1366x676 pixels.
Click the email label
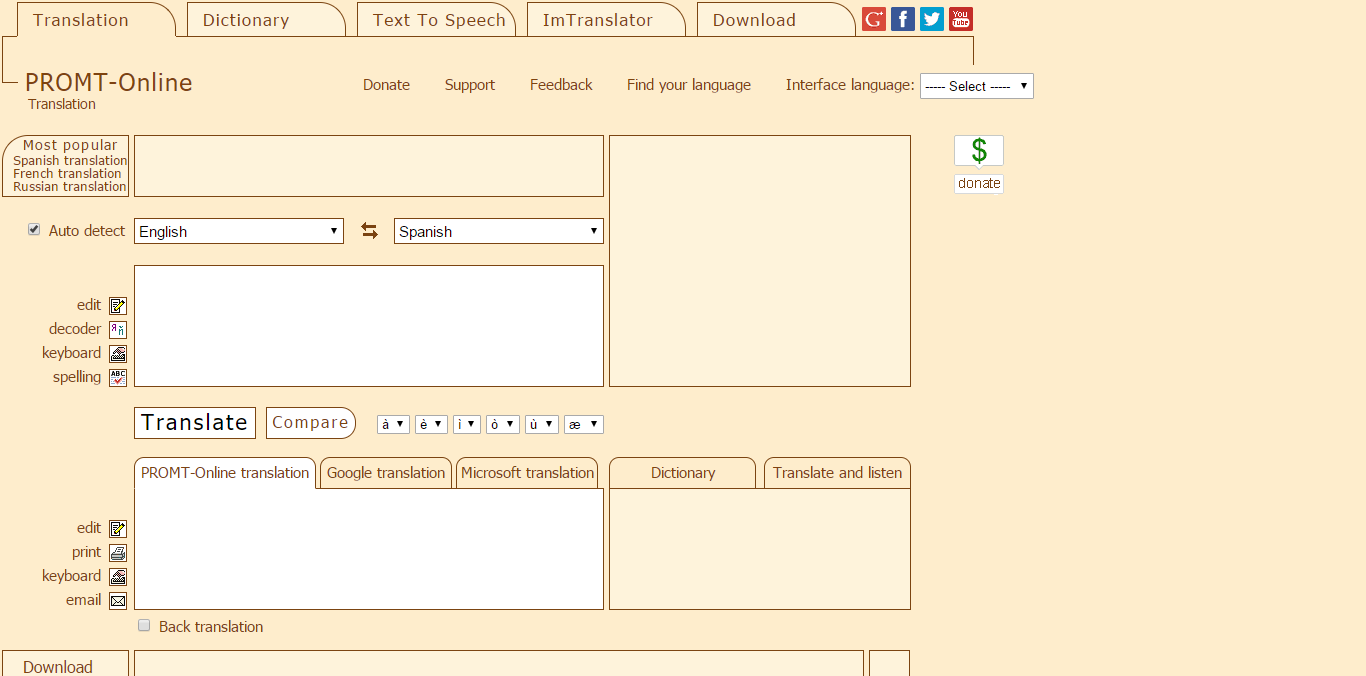pyautogui.click(x=83, y=600)
